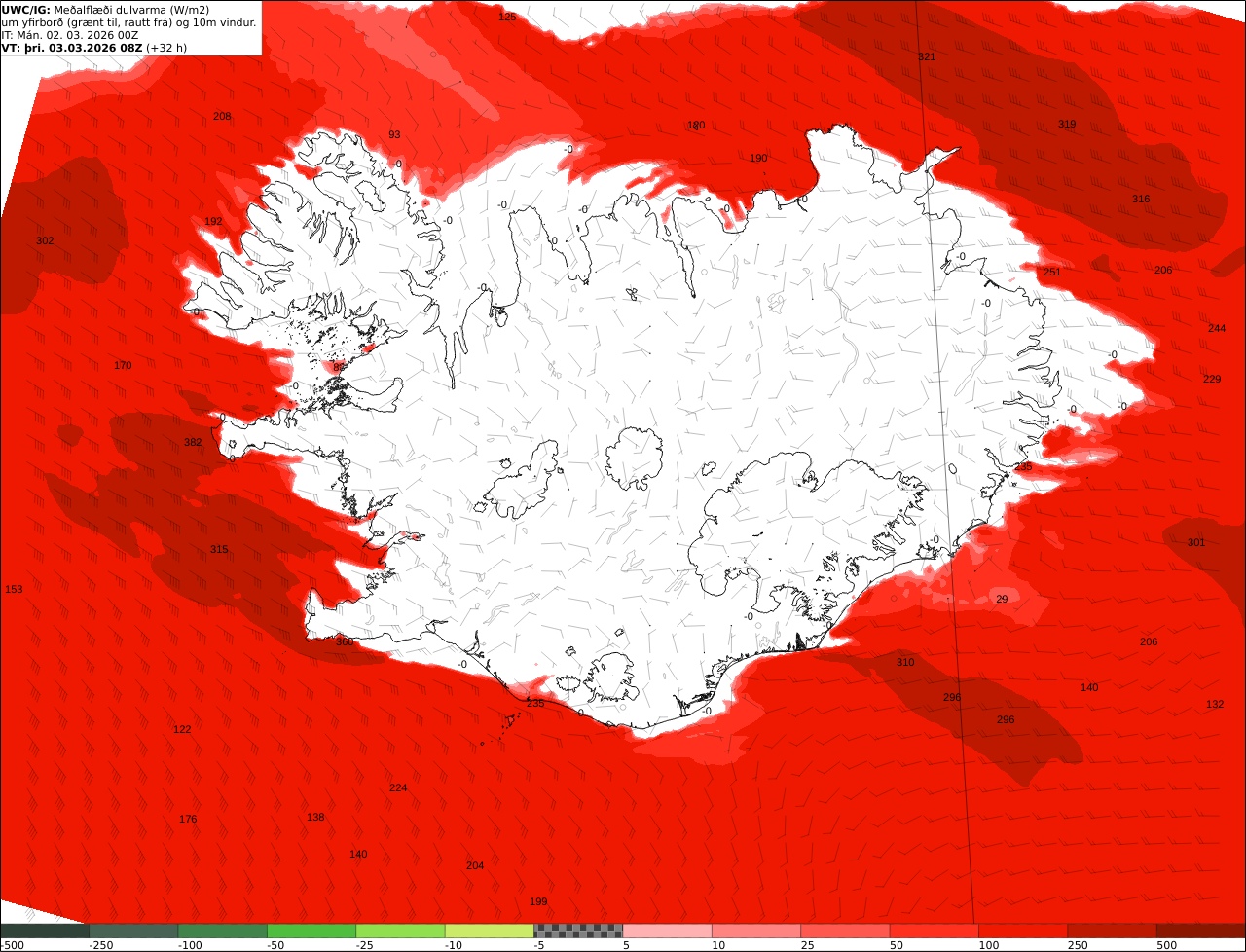Click the '244' flux value on the map
Screen dimensions: 1246x952
[x=1217, y=329]
